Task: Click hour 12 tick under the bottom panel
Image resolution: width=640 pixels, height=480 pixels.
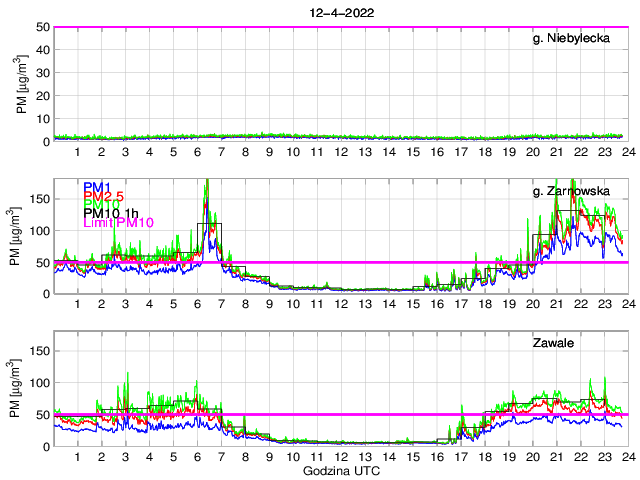Action: [x=340, y=457]
